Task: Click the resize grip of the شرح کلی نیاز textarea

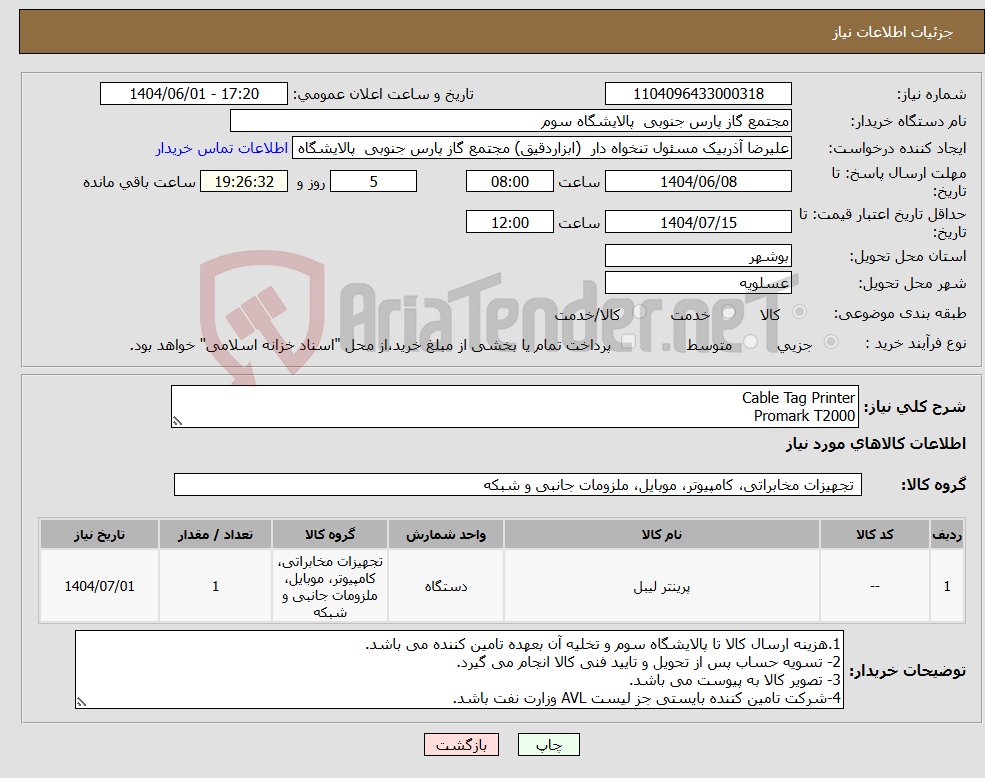Action: [176, 421]
